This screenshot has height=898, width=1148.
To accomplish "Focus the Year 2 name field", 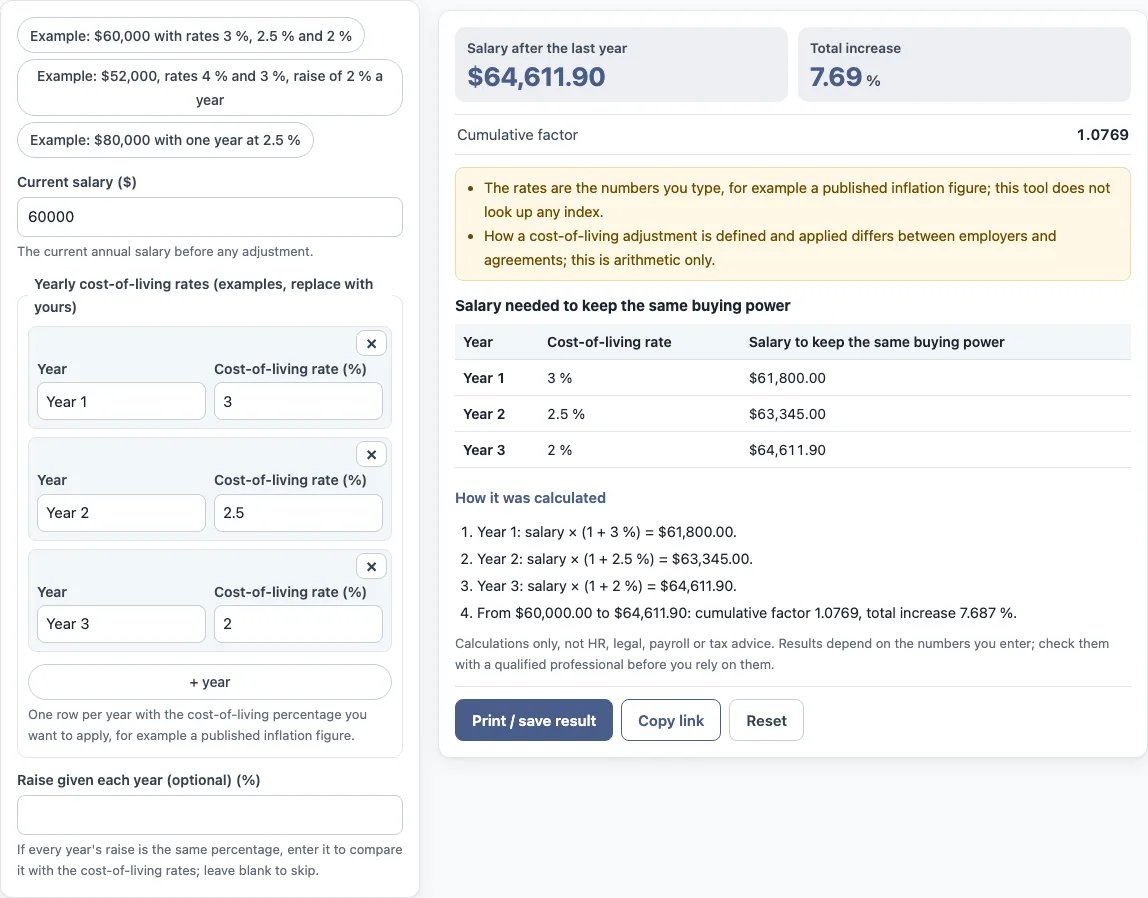I will [x=121, y=512].
